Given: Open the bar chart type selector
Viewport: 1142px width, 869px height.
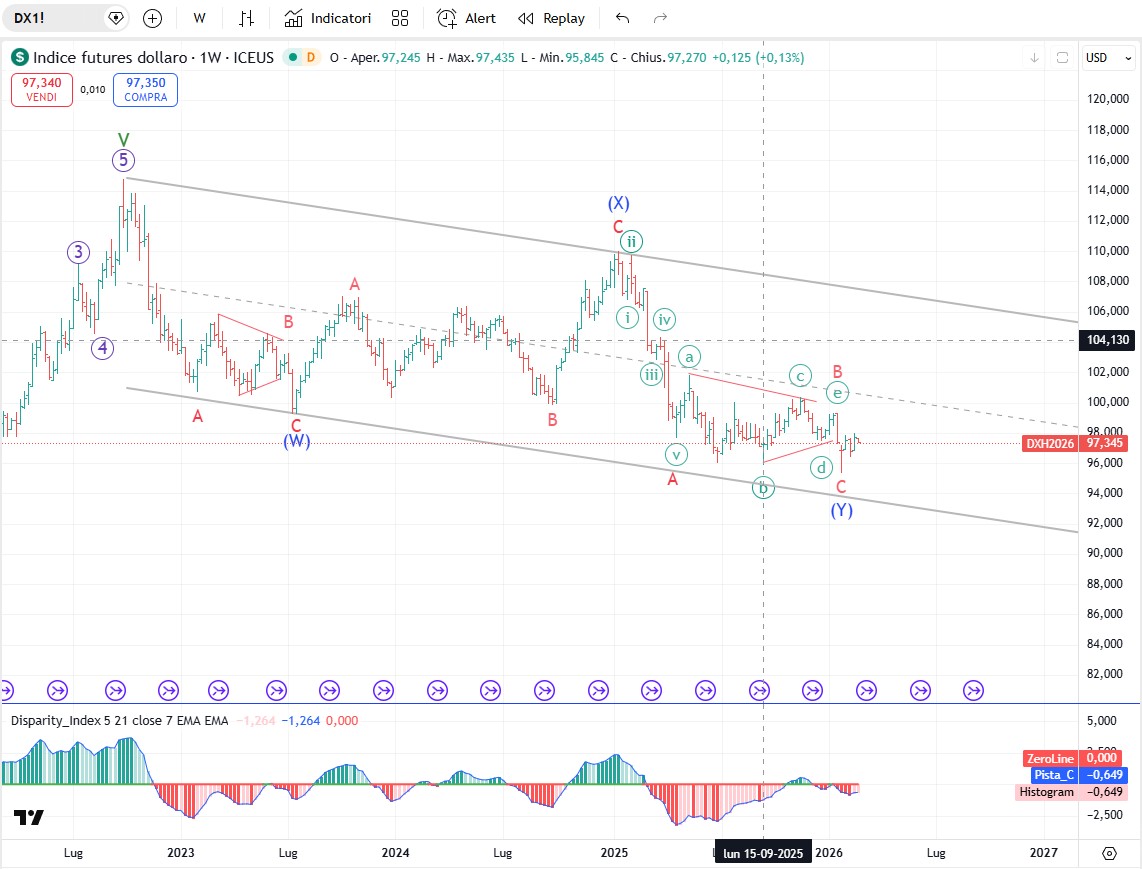Looking at the screenshot, I should (247, 18).
